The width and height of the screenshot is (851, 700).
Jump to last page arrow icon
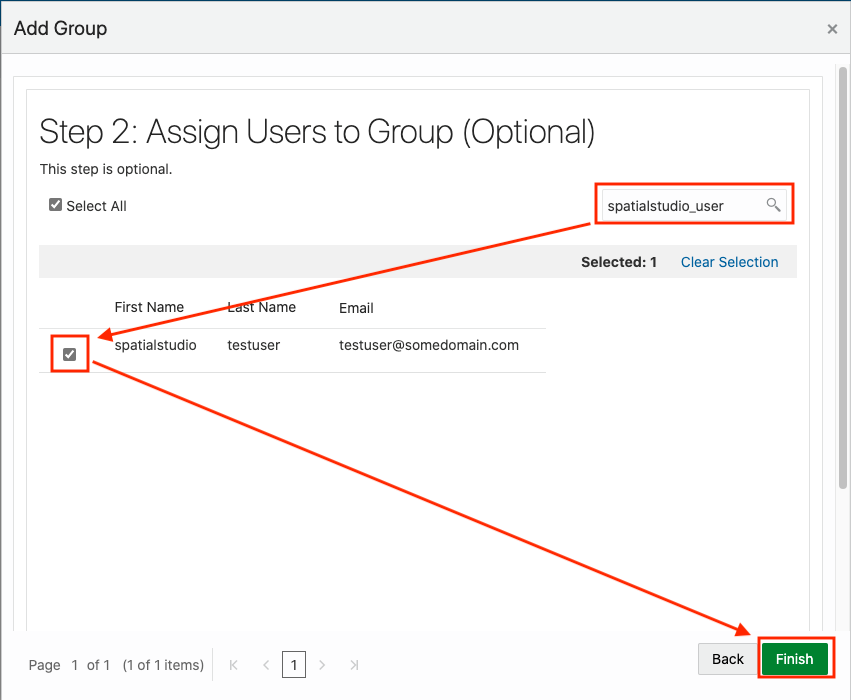[354, 665]
